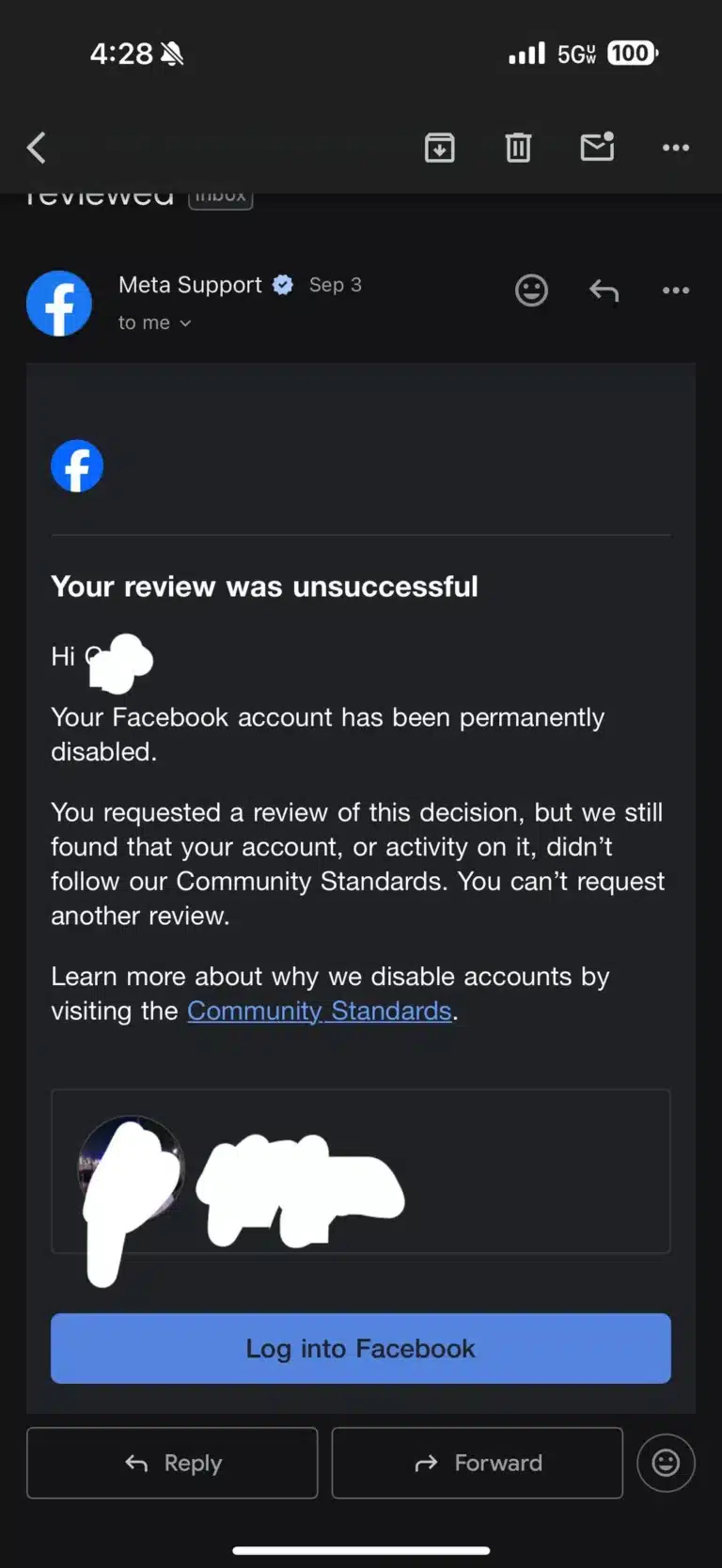Tap the Inbox label tag
The height and width of the screenshot is (1568, 722).
tap(221, 196)
